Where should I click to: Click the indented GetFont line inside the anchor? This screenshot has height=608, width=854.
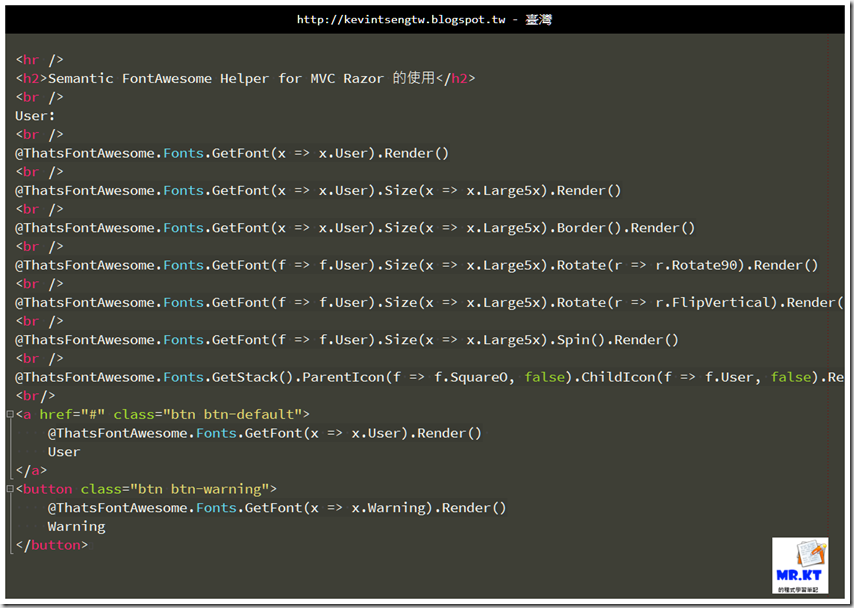(265, 433)
